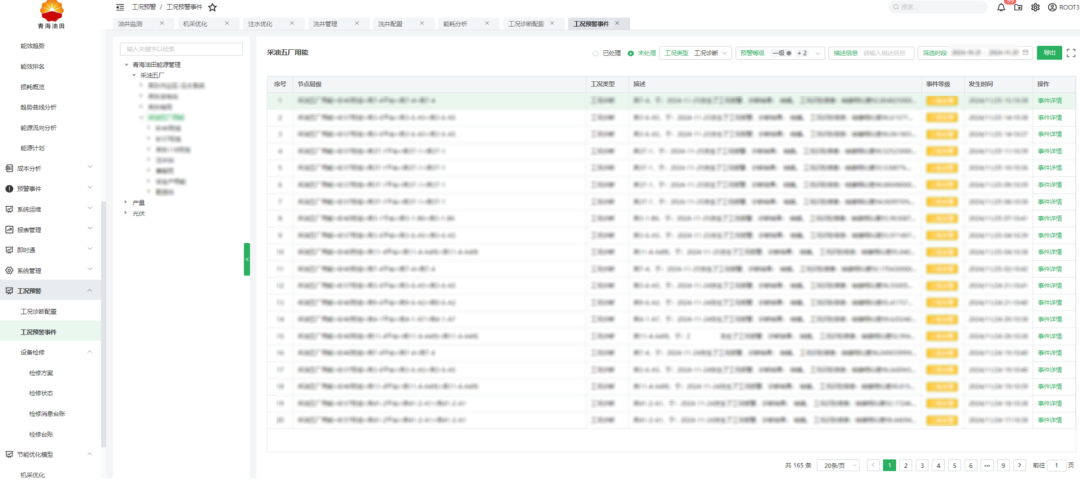Collapse the sidebar with the menu fold icon
1080x499 pixels.
121,7
